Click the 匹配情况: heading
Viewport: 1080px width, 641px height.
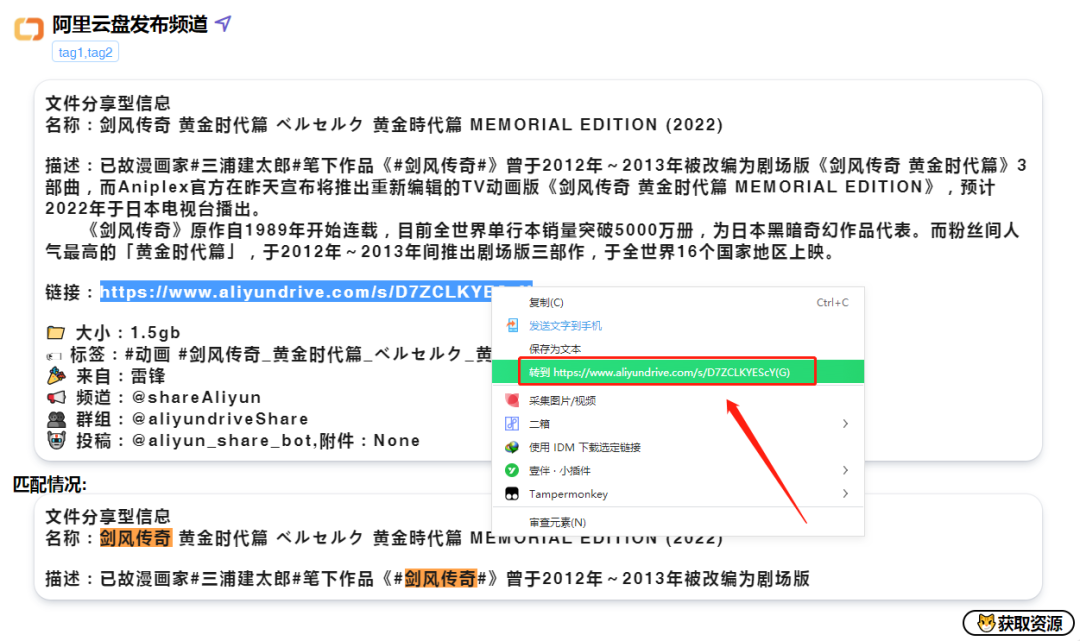[x=50, y=485]
